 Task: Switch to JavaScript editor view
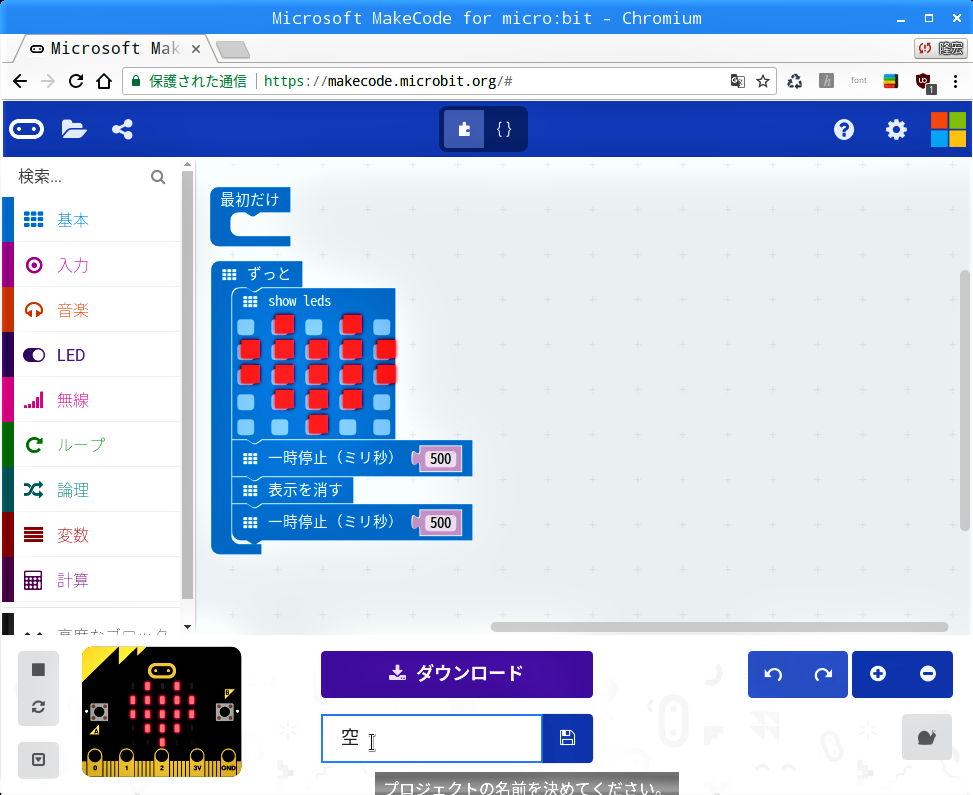(504, 129)
